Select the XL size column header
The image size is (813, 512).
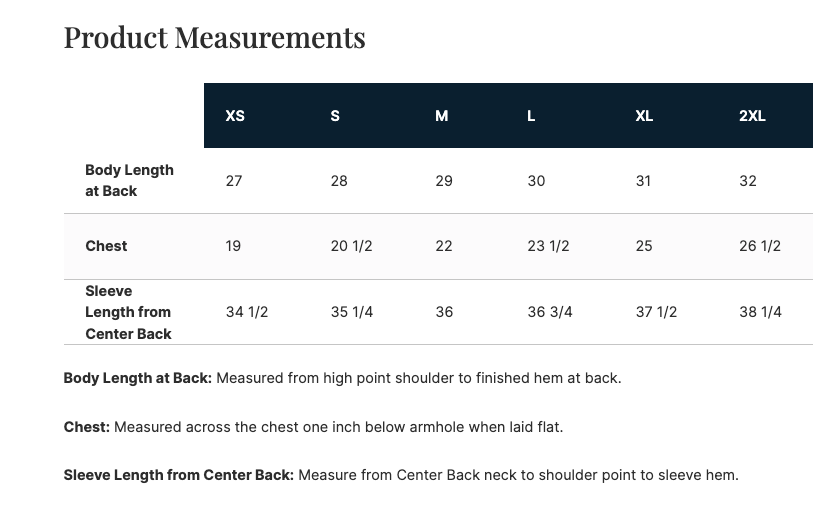[x=644, y=116]
